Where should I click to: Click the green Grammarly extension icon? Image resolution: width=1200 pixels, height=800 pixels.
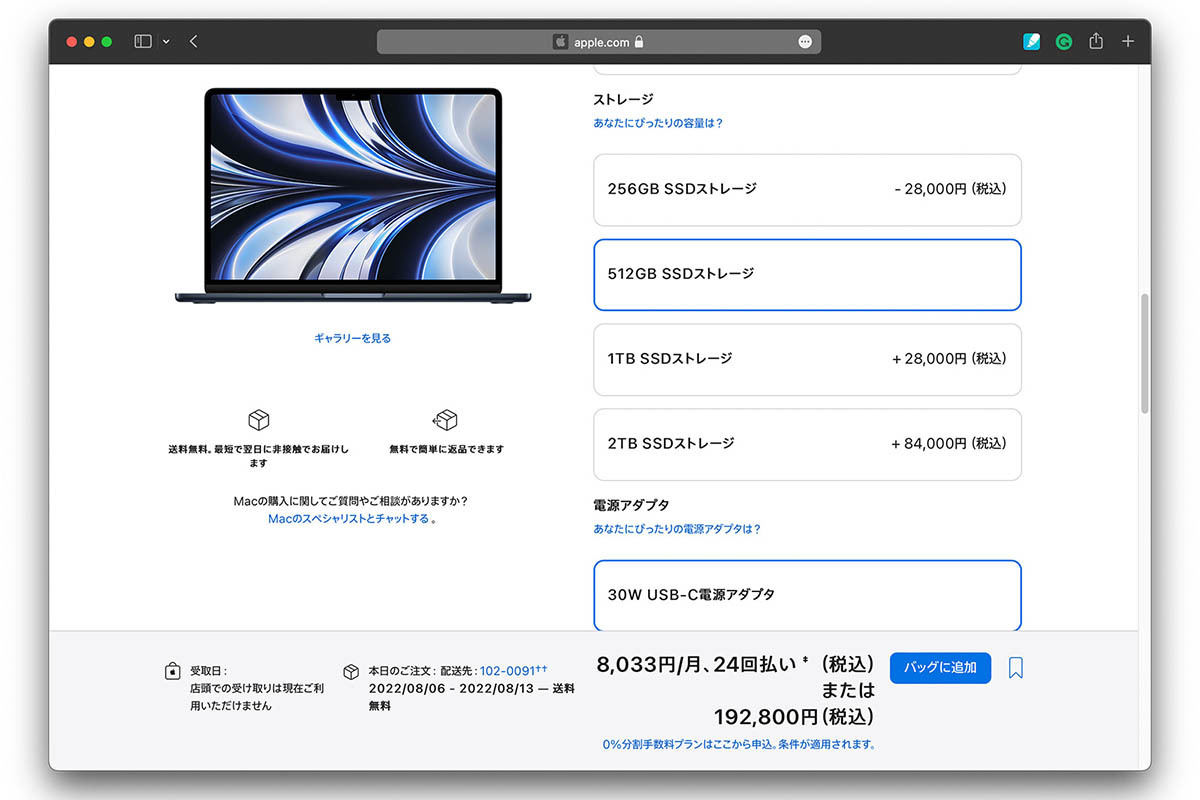pos(1064,42)
